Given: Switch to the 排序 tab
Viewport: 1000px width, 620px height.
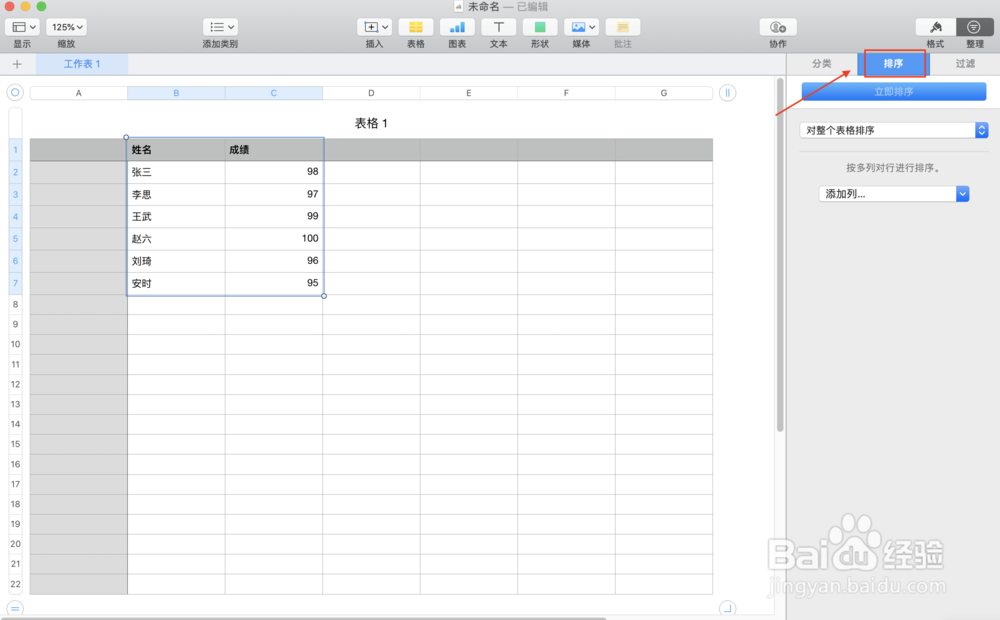Looking at the screenshot, I should tap(893, 64).
